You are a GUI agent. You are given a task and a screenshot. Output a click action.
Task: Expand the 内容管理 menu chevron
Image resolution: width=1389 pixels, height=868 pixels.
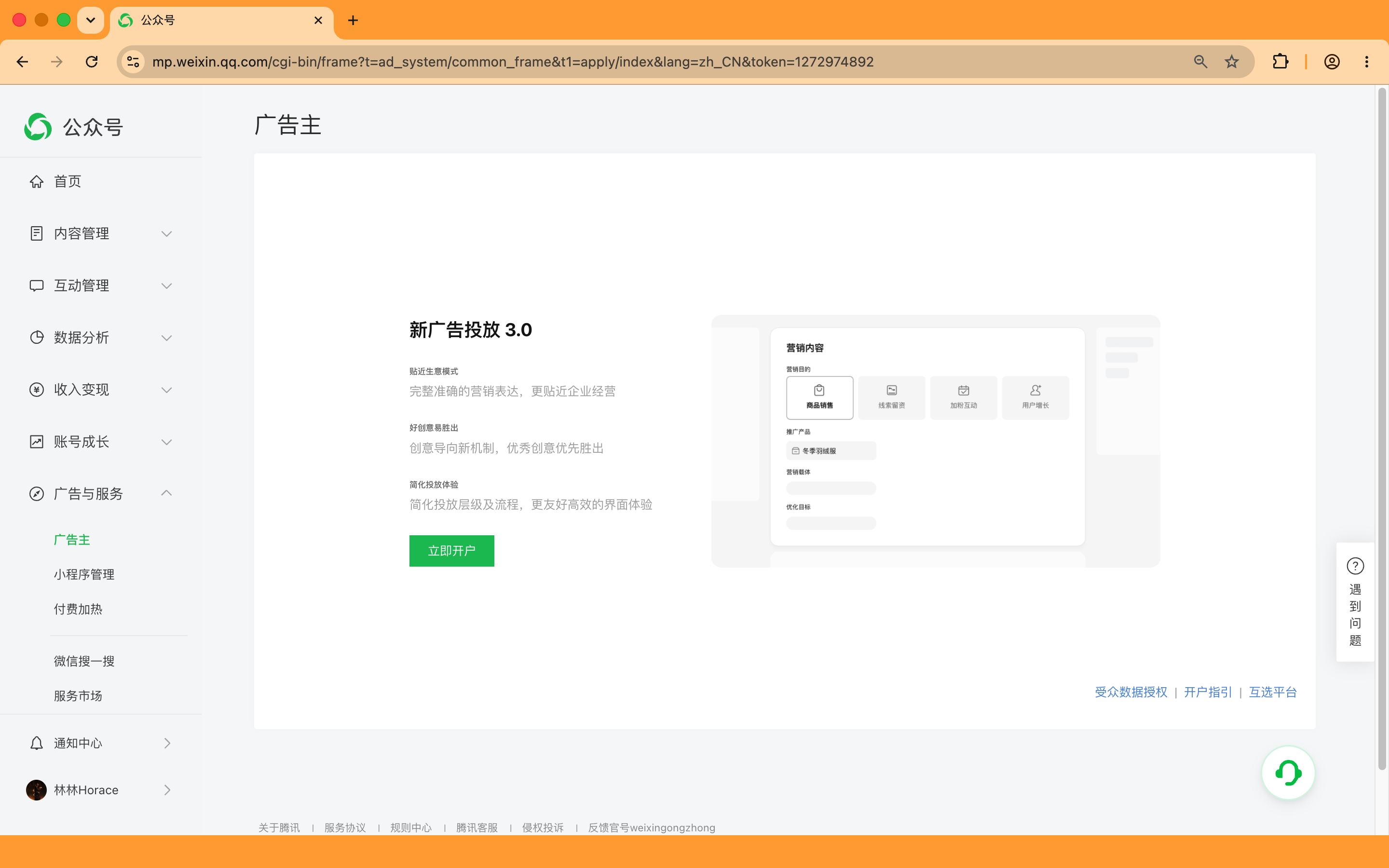pos(166,234)
